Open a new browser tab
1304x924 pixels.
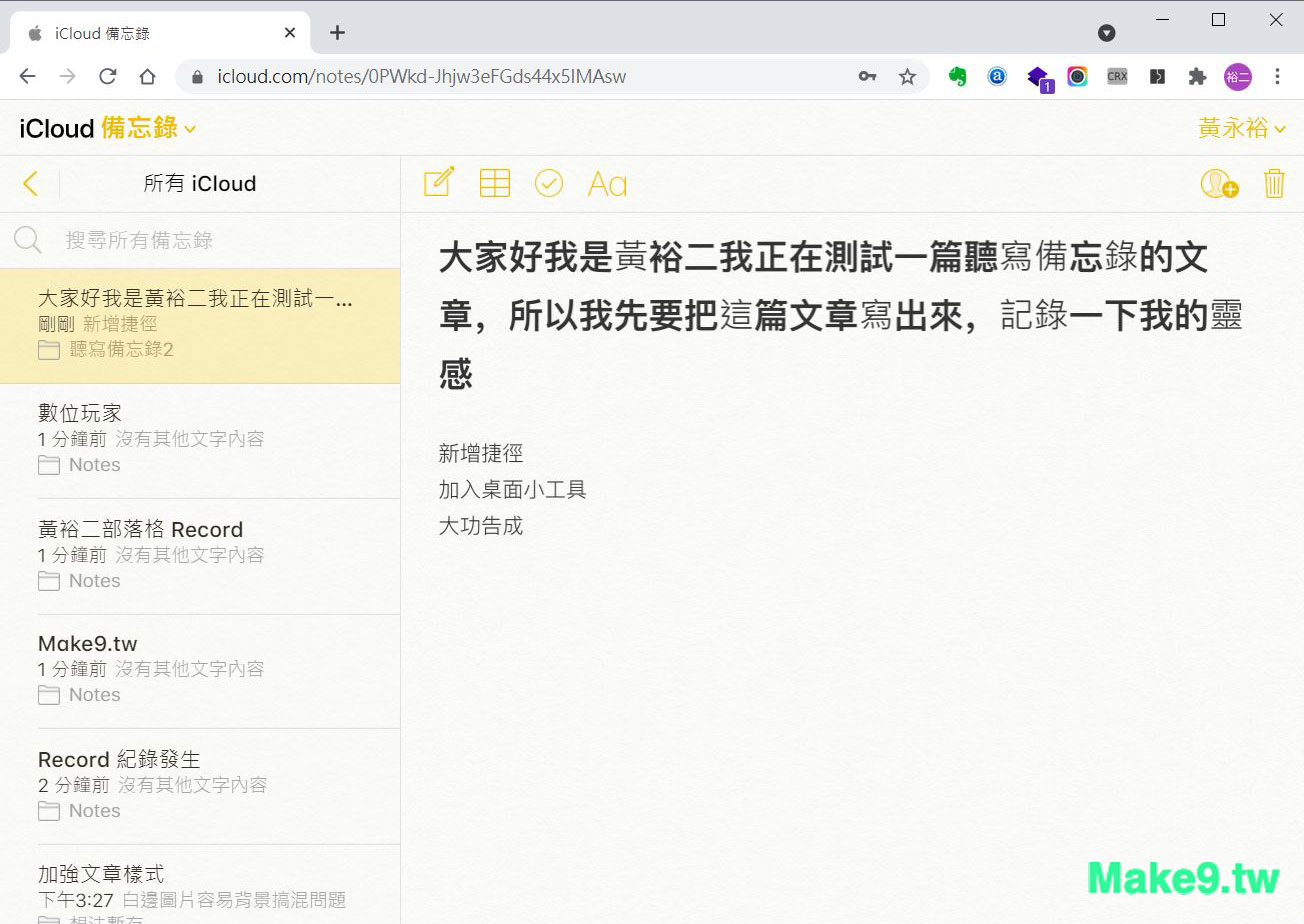tap(337, 33)
